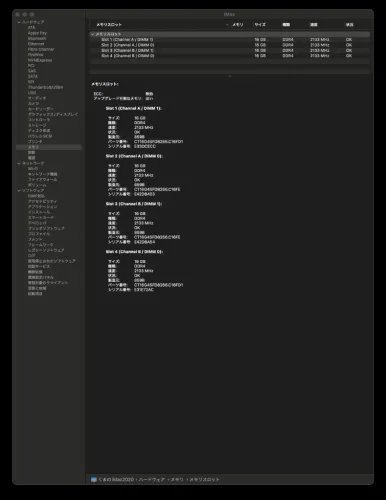Select Ethernet in the sidebar
386x500 pixels.
[36, 44]
